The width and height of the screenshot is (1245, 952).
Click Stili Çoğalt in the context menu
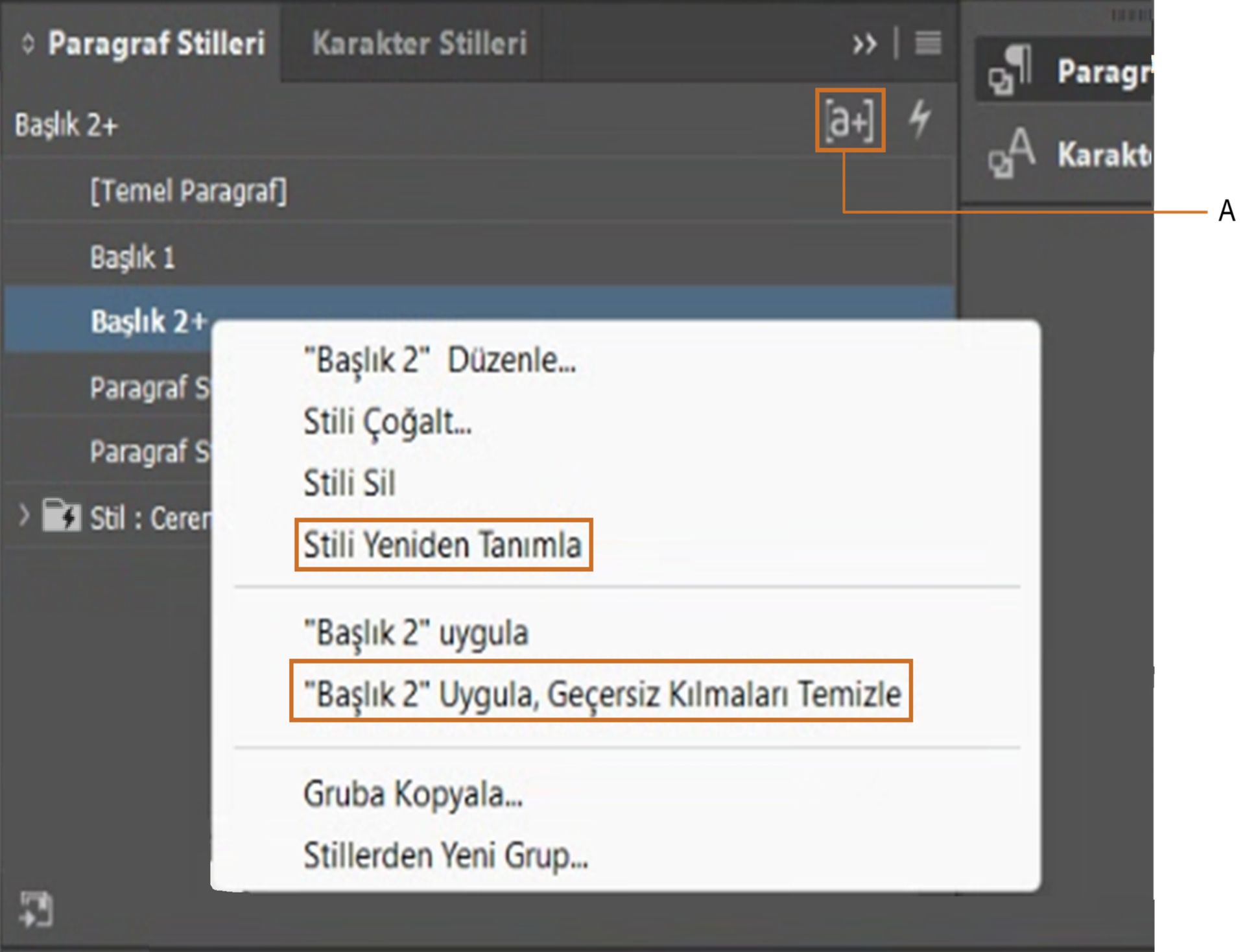[x=387, y=422]
